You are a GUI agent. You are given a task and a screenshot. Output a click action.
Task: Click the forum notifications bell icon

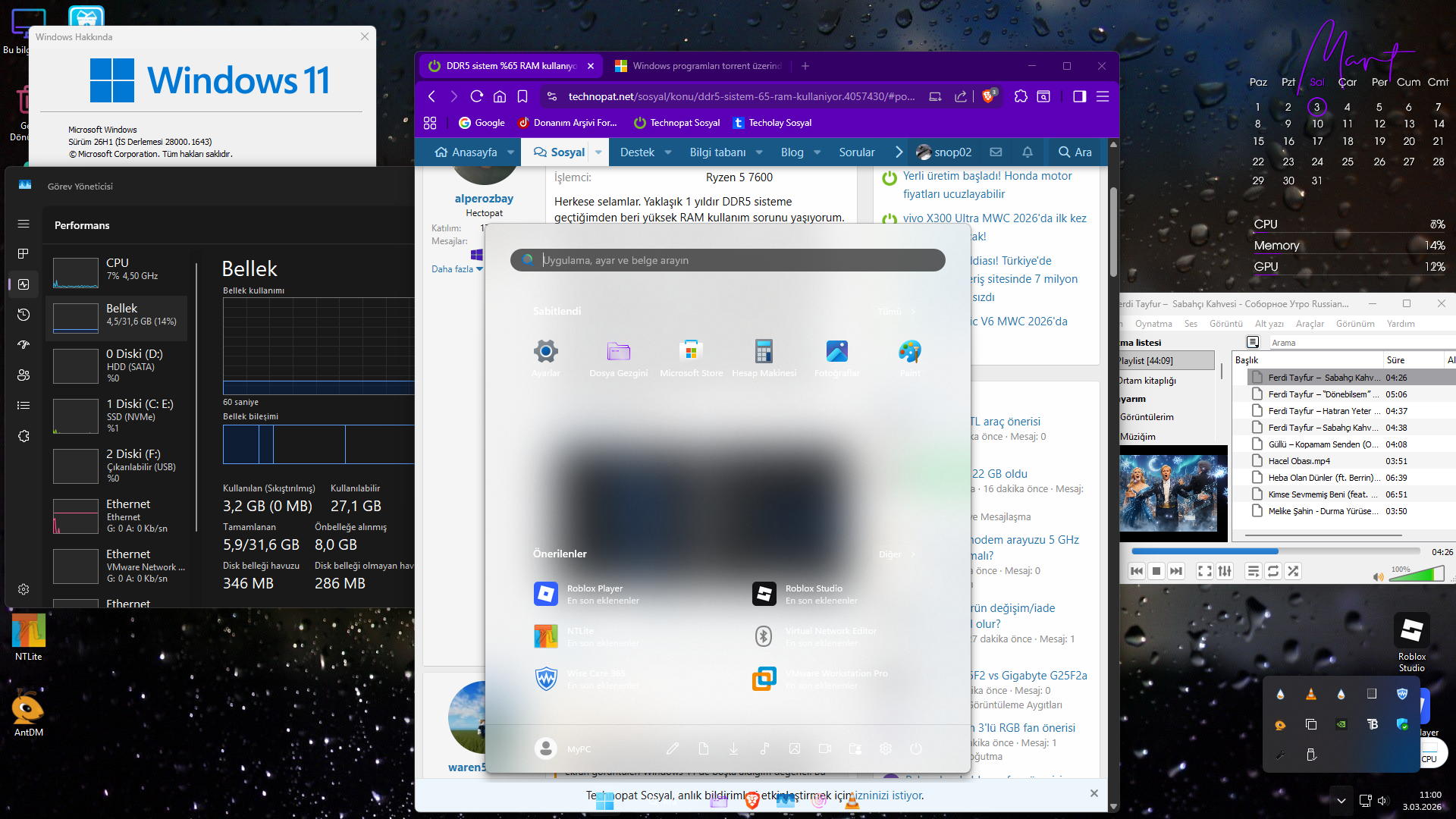pyautogui.click(x=1028, y=152)
